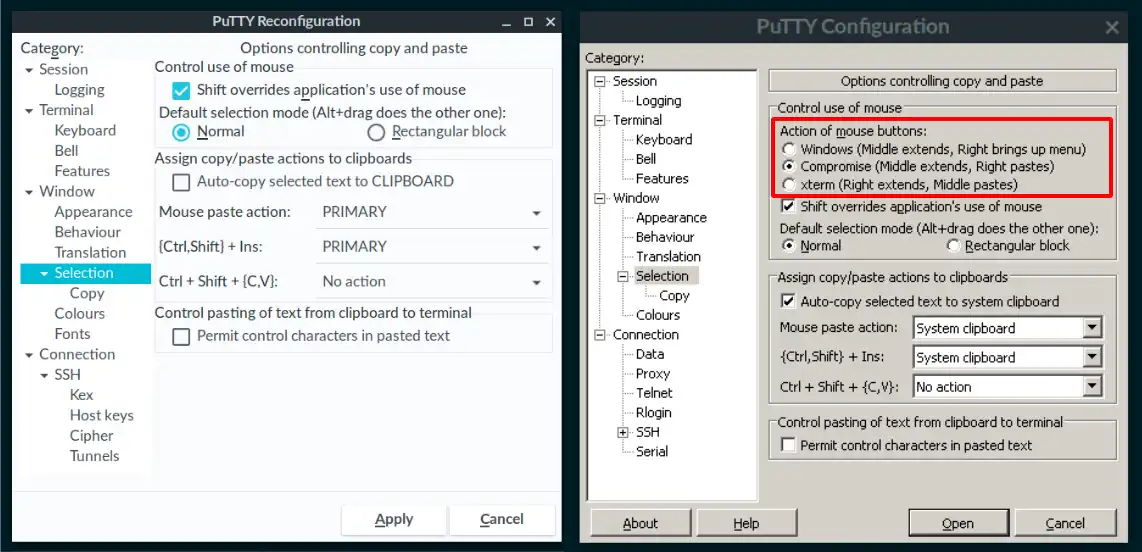Image resolution: width=1142 pixels, height=552 pixels.
Task: Select Proxy in Configuration category tree
Action: [x=653, y=374]
